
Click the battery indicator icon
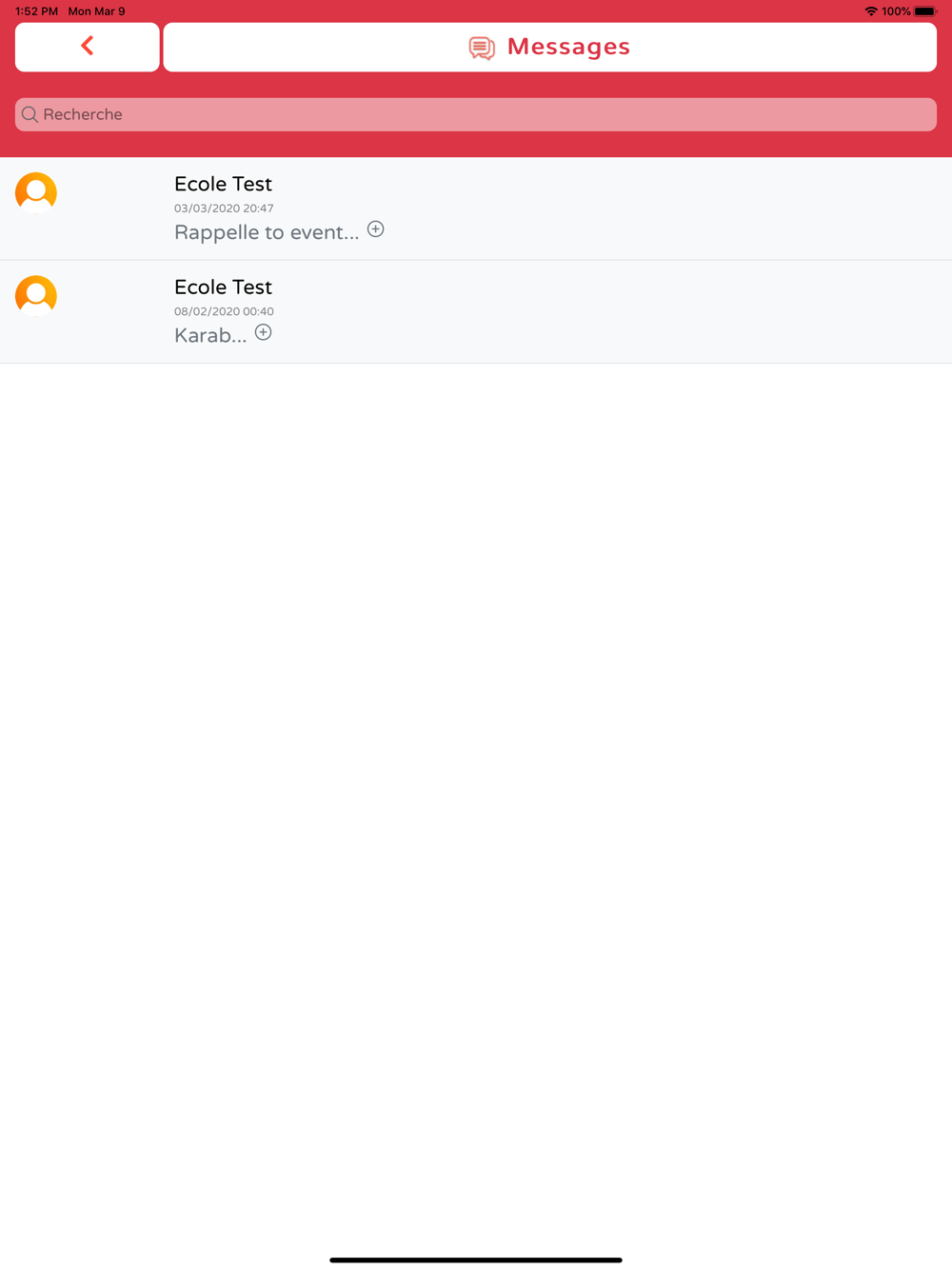(925, 11)
